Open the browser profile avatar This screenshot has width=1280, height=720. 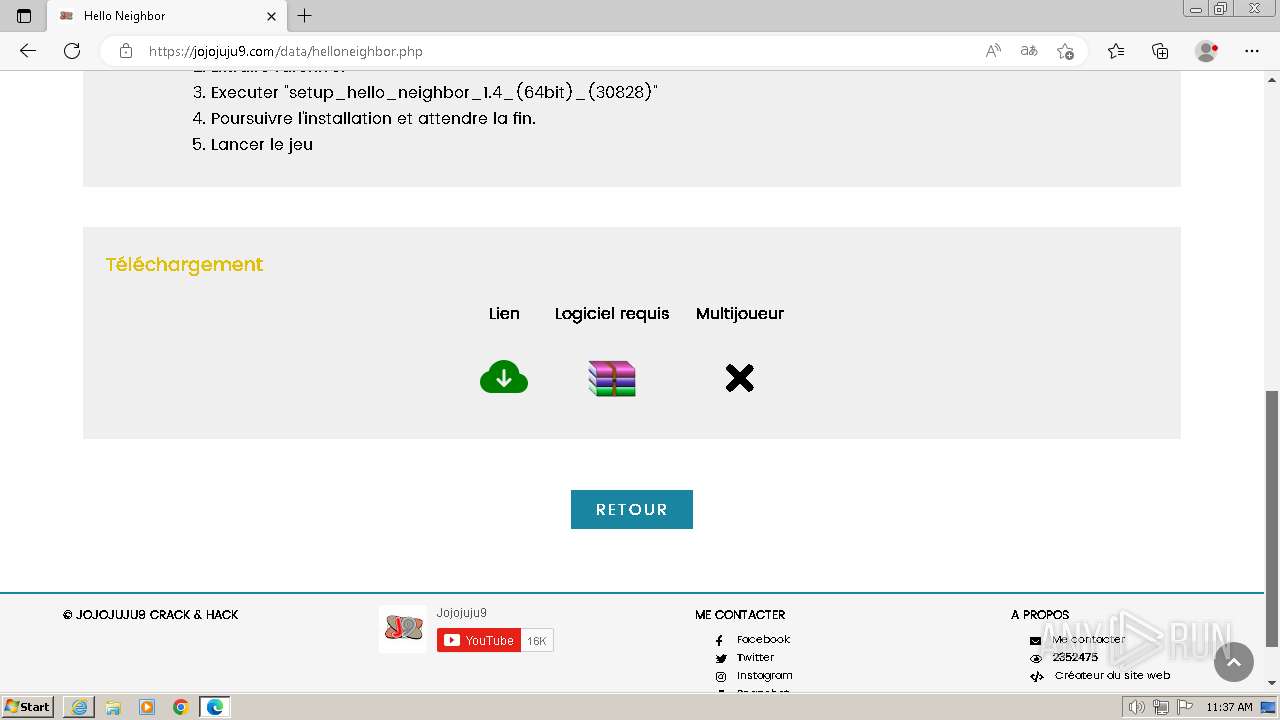[1207, 51]
